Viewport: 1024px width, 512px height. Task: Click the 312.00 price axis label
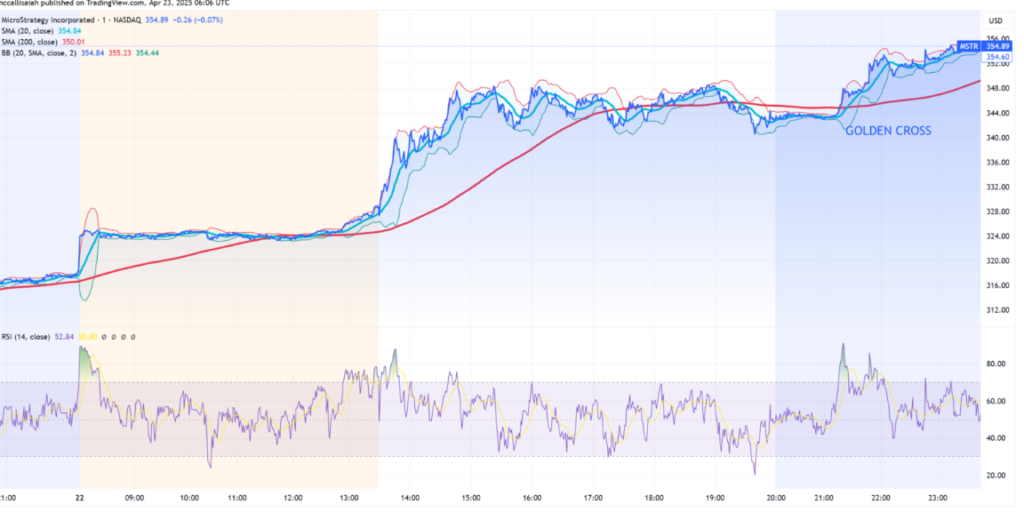click(997, 310)
